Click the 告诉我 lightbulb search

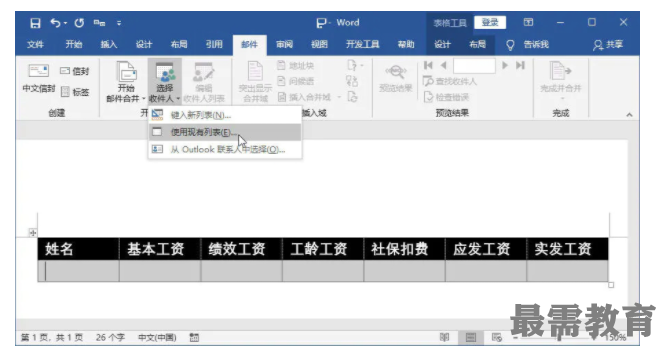coord(528,45)
